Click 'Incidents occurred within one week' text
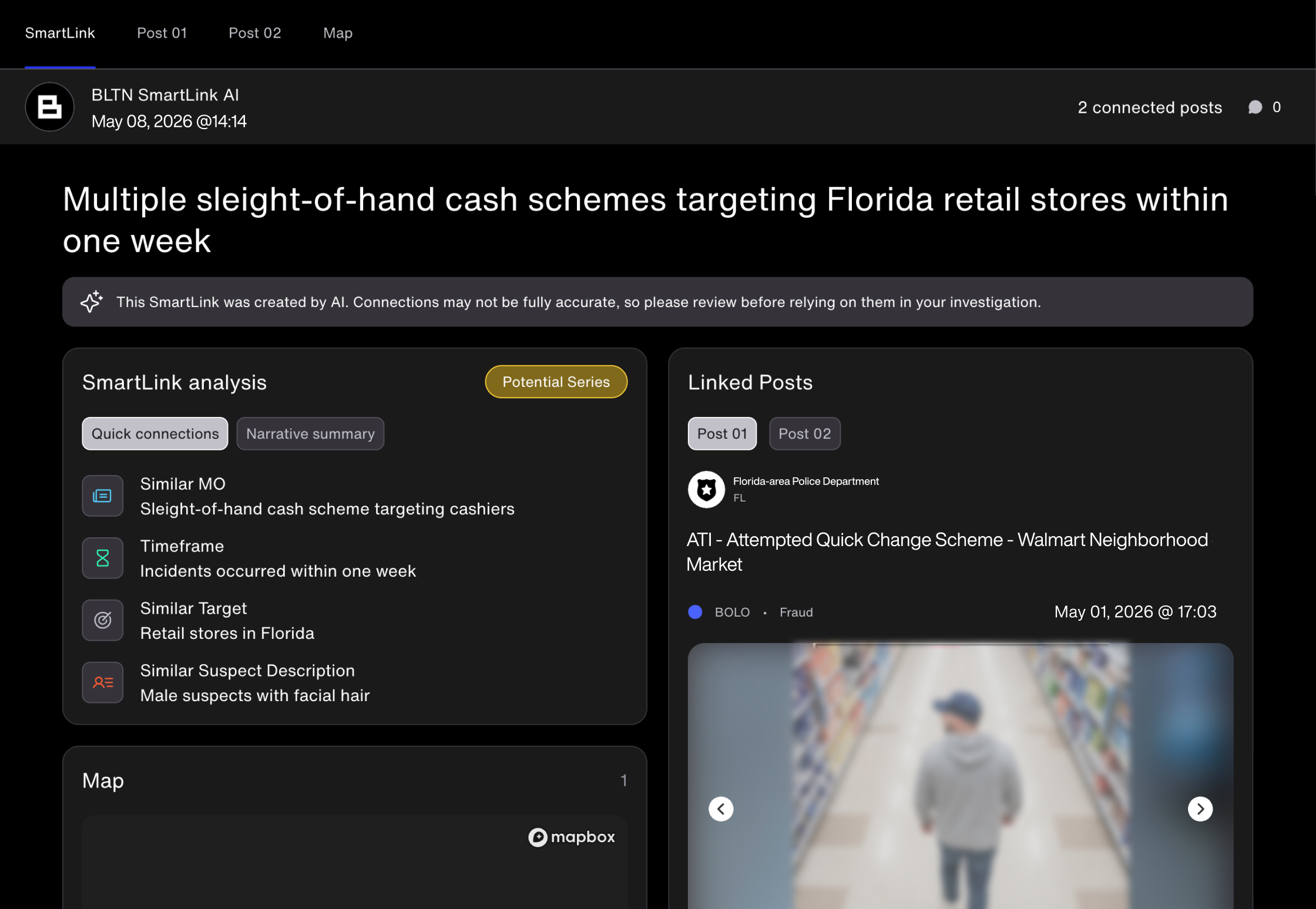 tap(278, 571)
